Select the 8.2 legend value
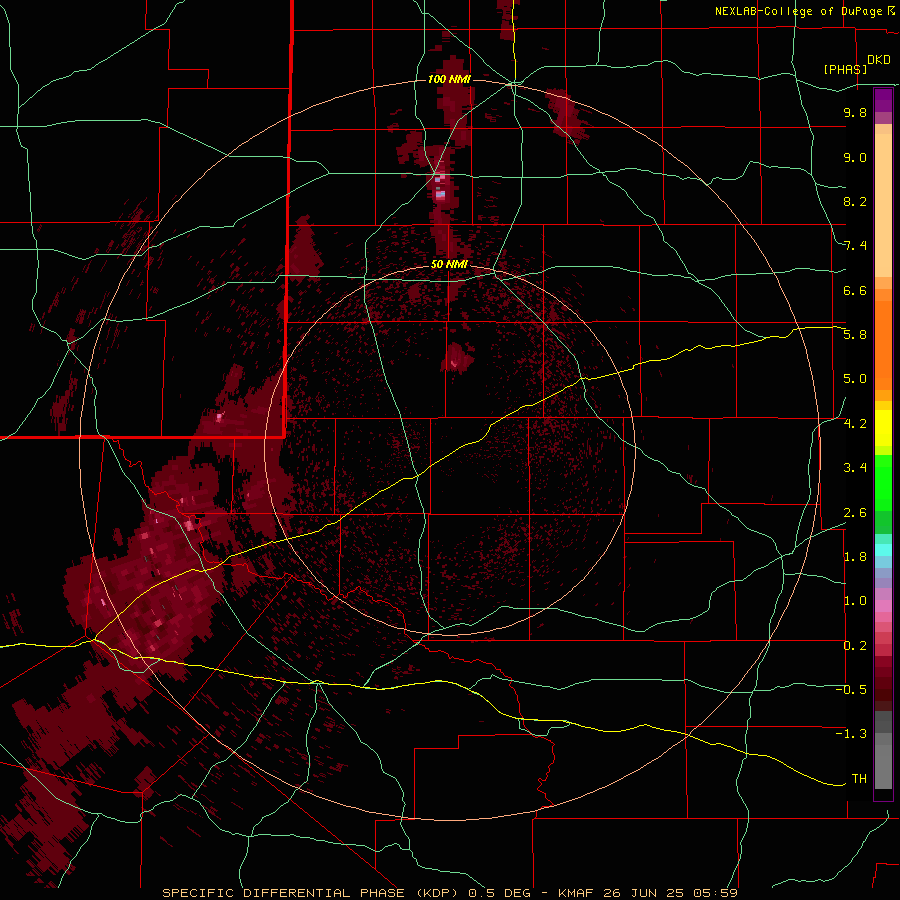 (x=855, y=201)
